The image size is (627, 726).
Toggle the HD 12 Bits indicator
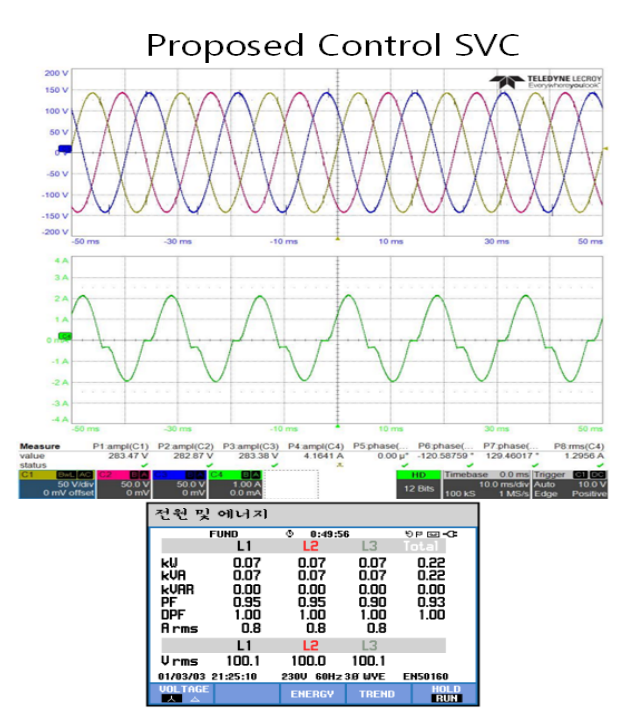coord(419,484)
